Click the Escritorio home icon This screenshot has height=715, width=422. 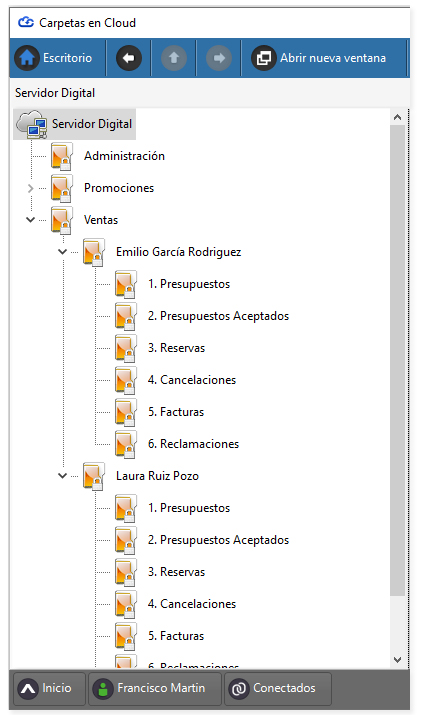pos(27,58)
